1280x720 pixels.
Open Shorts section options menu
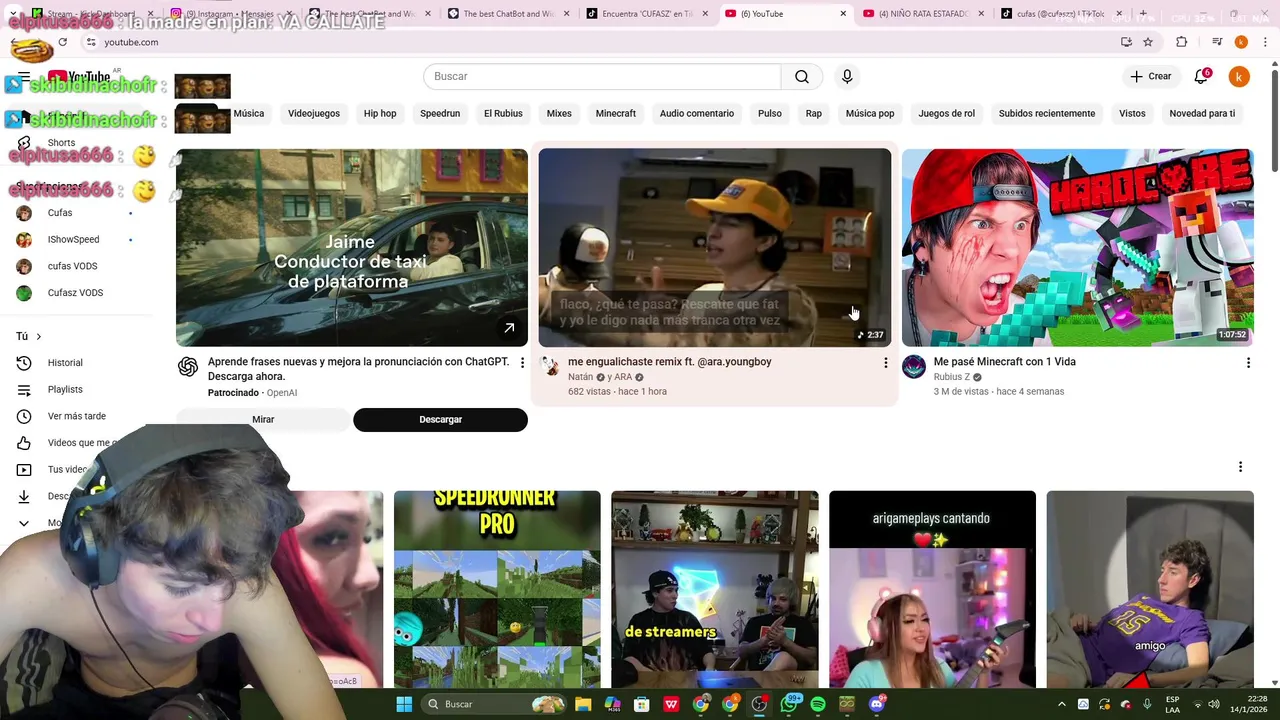[1240, 467]
